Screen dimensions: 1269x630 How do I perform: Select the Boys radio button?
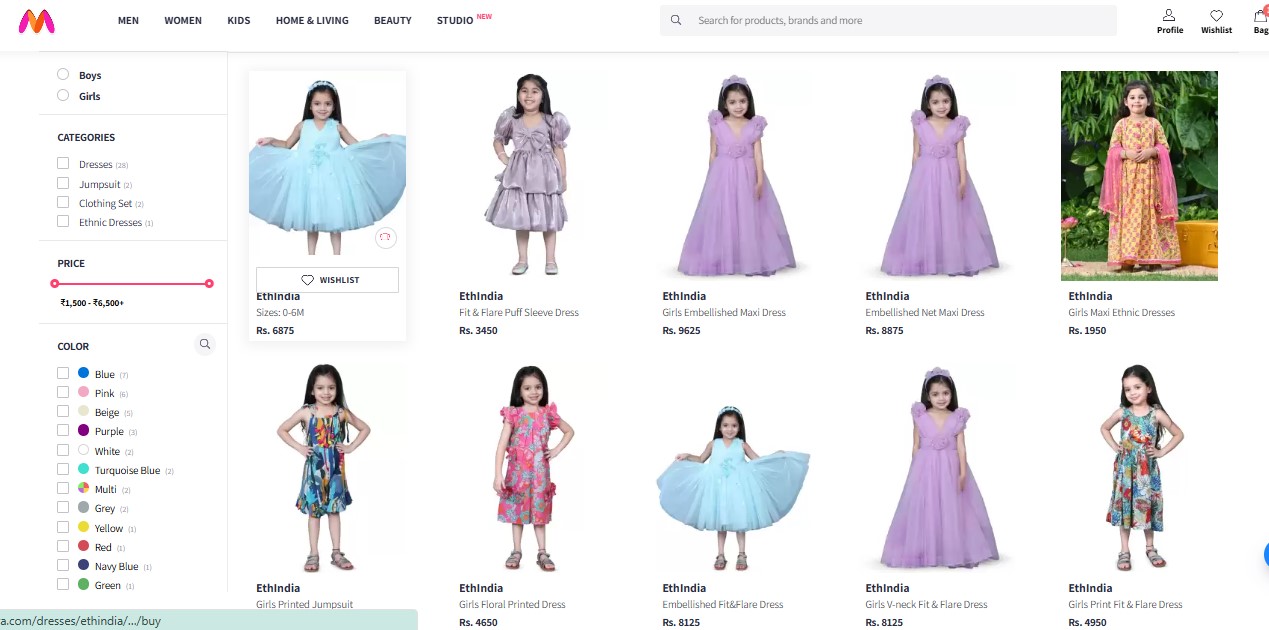(x=63, y=74)
